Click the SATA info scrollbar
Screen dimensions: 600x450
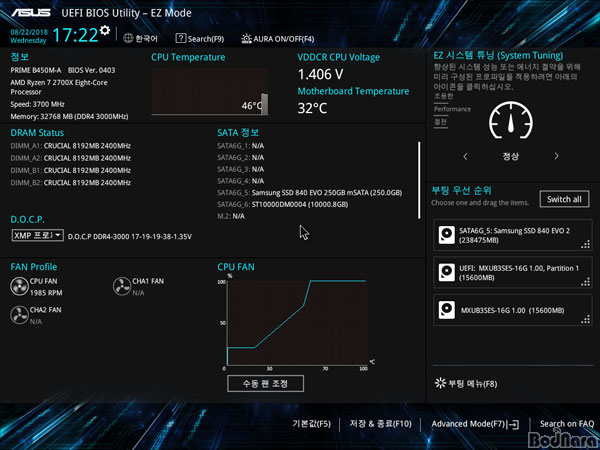pyautogui.click(x=419, y=180)
